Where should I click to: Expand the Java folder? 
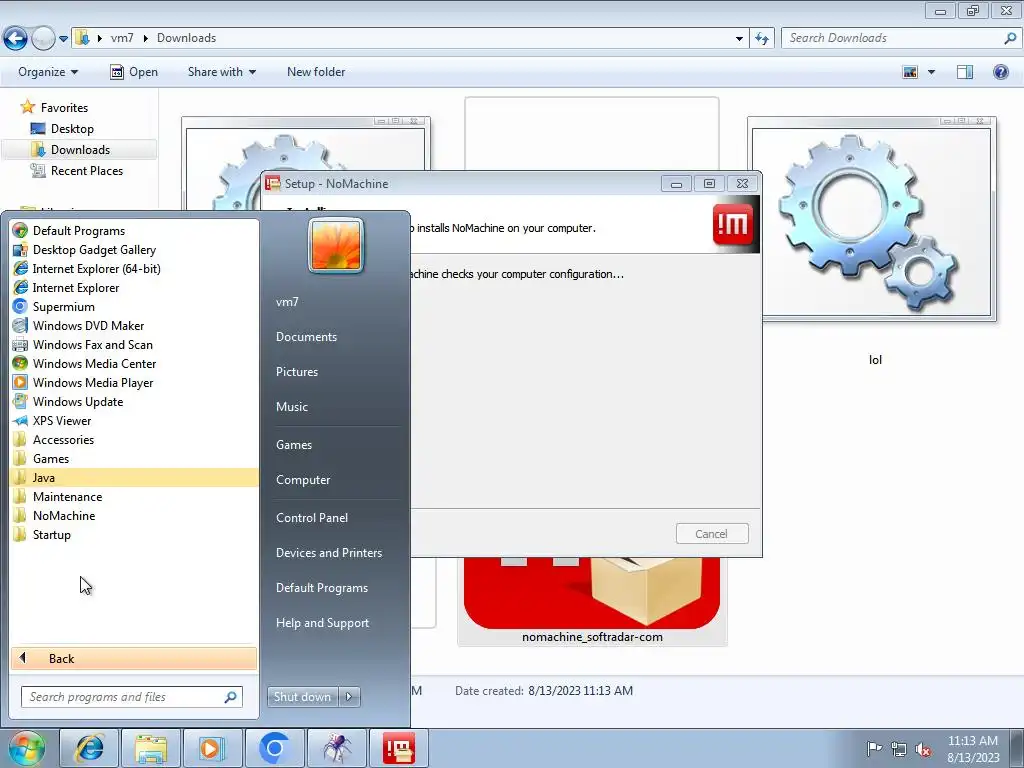(x=134, y=477)
